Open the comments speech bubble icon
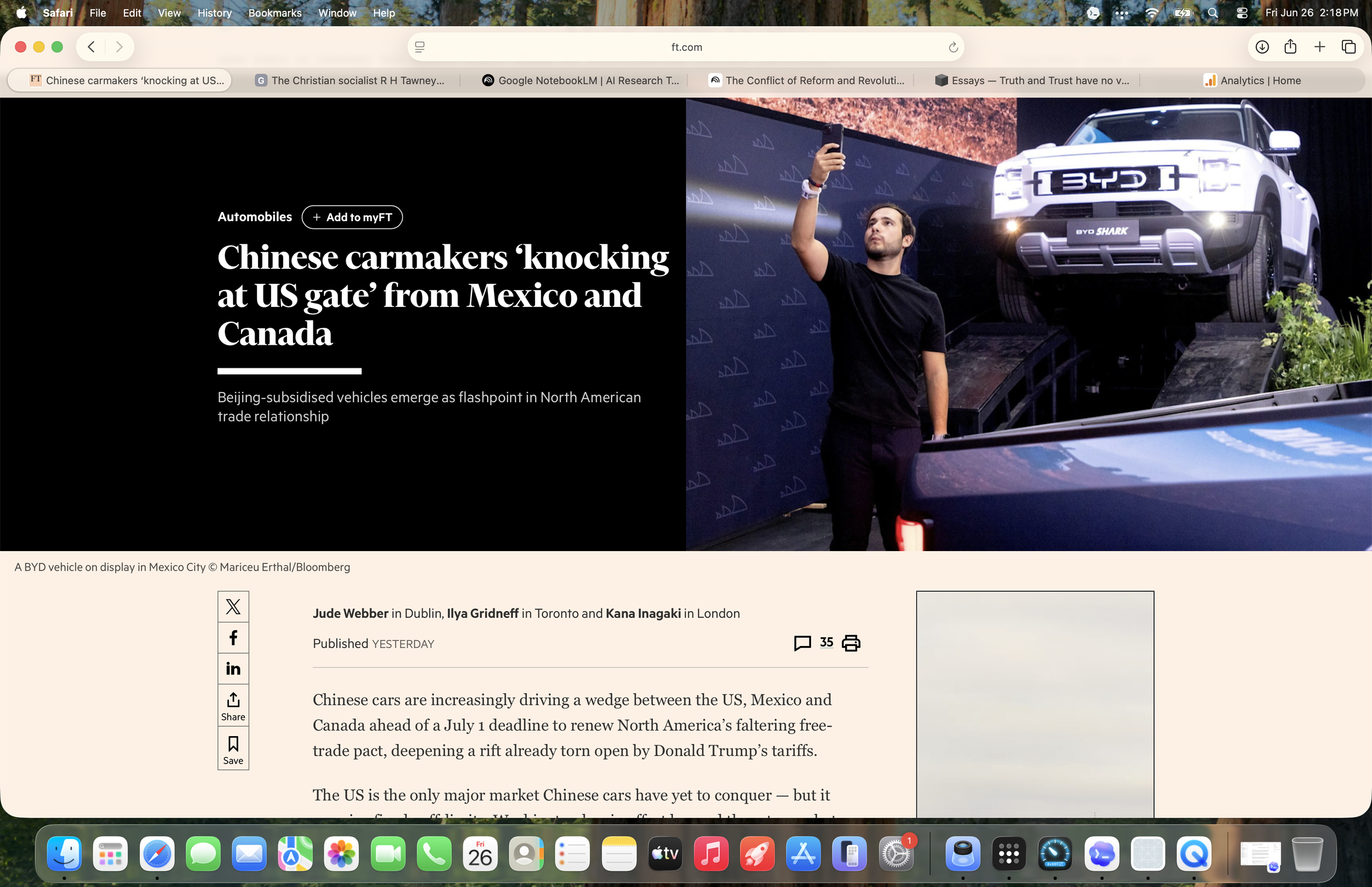The width and height of the screenshot is (1372, 887). click(x=802, y=643)
